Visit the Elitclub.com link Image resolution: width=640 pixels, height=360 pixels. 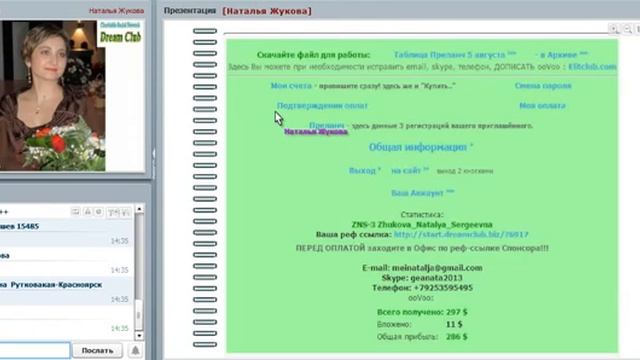(x=592, y=67)
